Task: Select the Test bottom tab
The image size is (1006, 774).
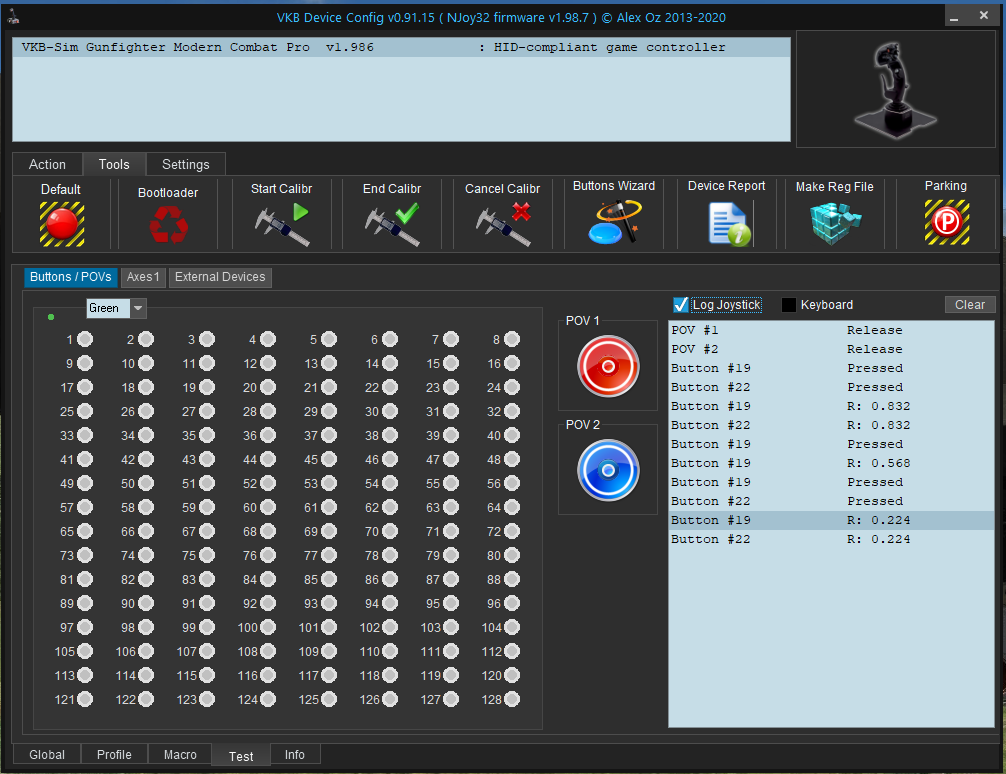Action: tap(241, 756)
